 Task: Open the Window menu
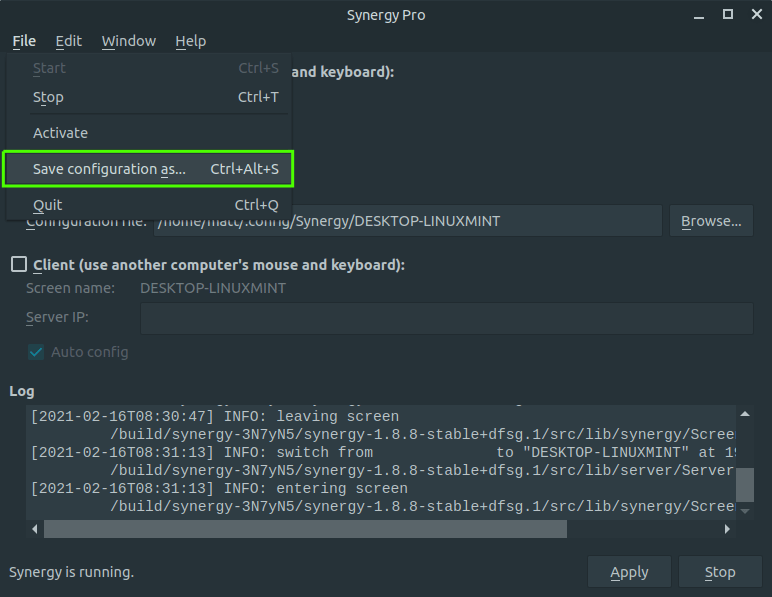pos(128,41)
